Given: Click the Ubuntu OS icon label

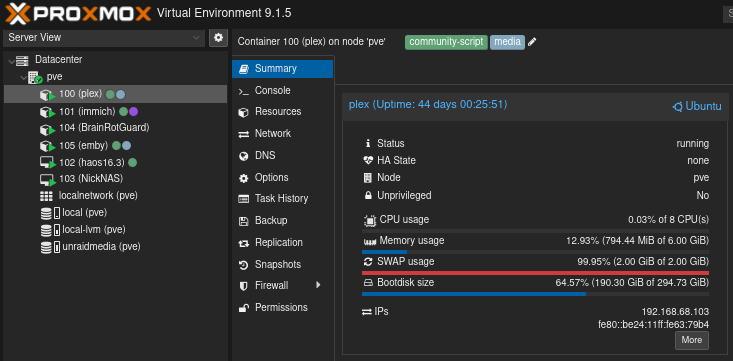Looking at the screenshot, I should pos(697,107).
